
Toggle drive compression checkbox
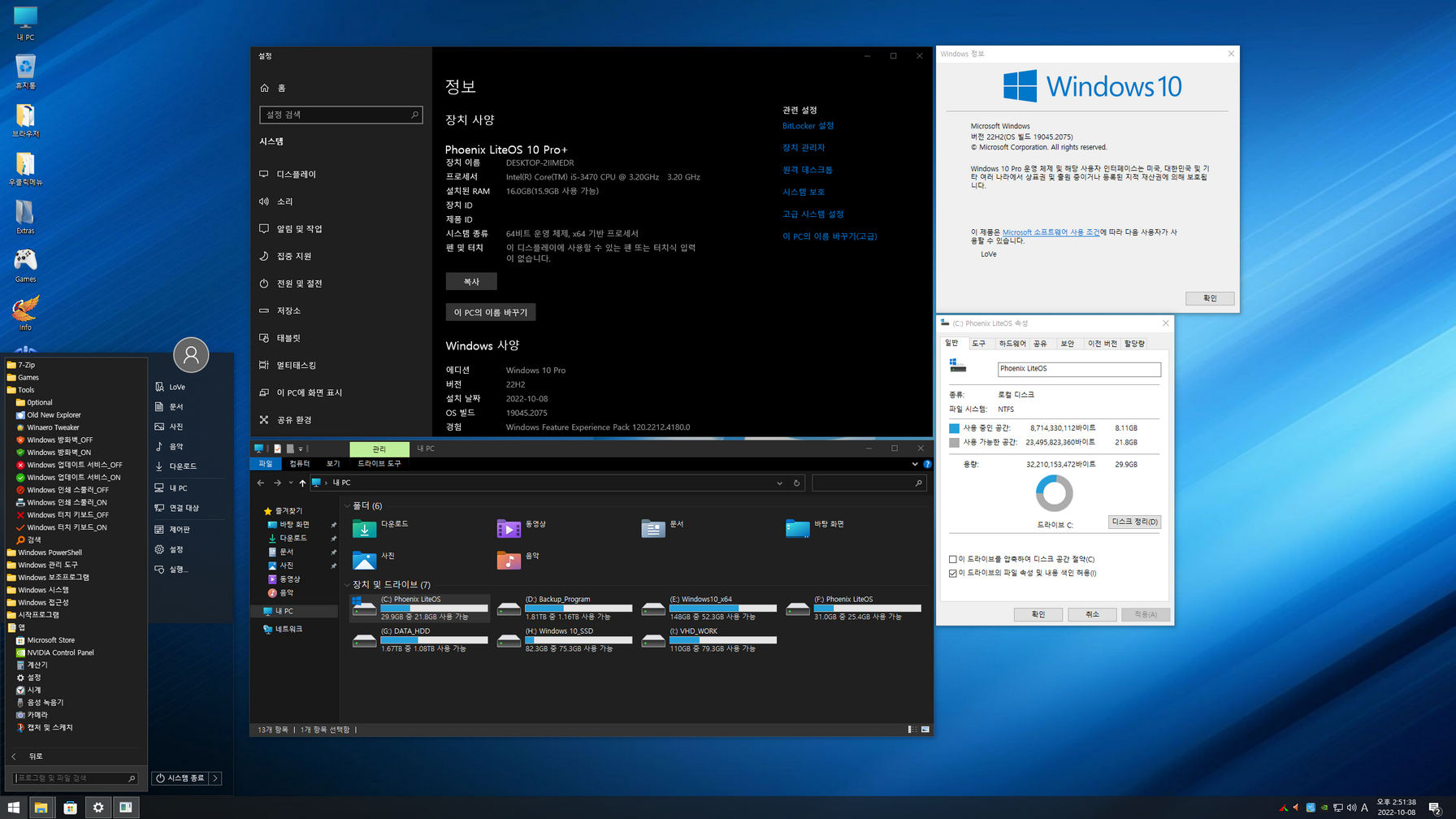(x=953, y=559)
